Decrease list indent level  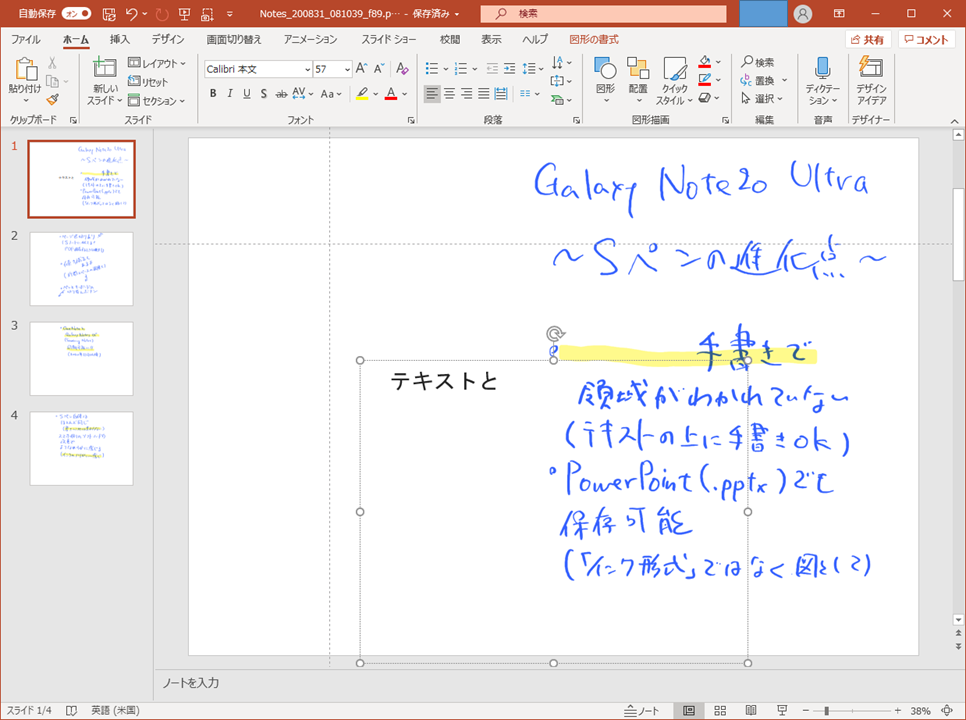492,68
